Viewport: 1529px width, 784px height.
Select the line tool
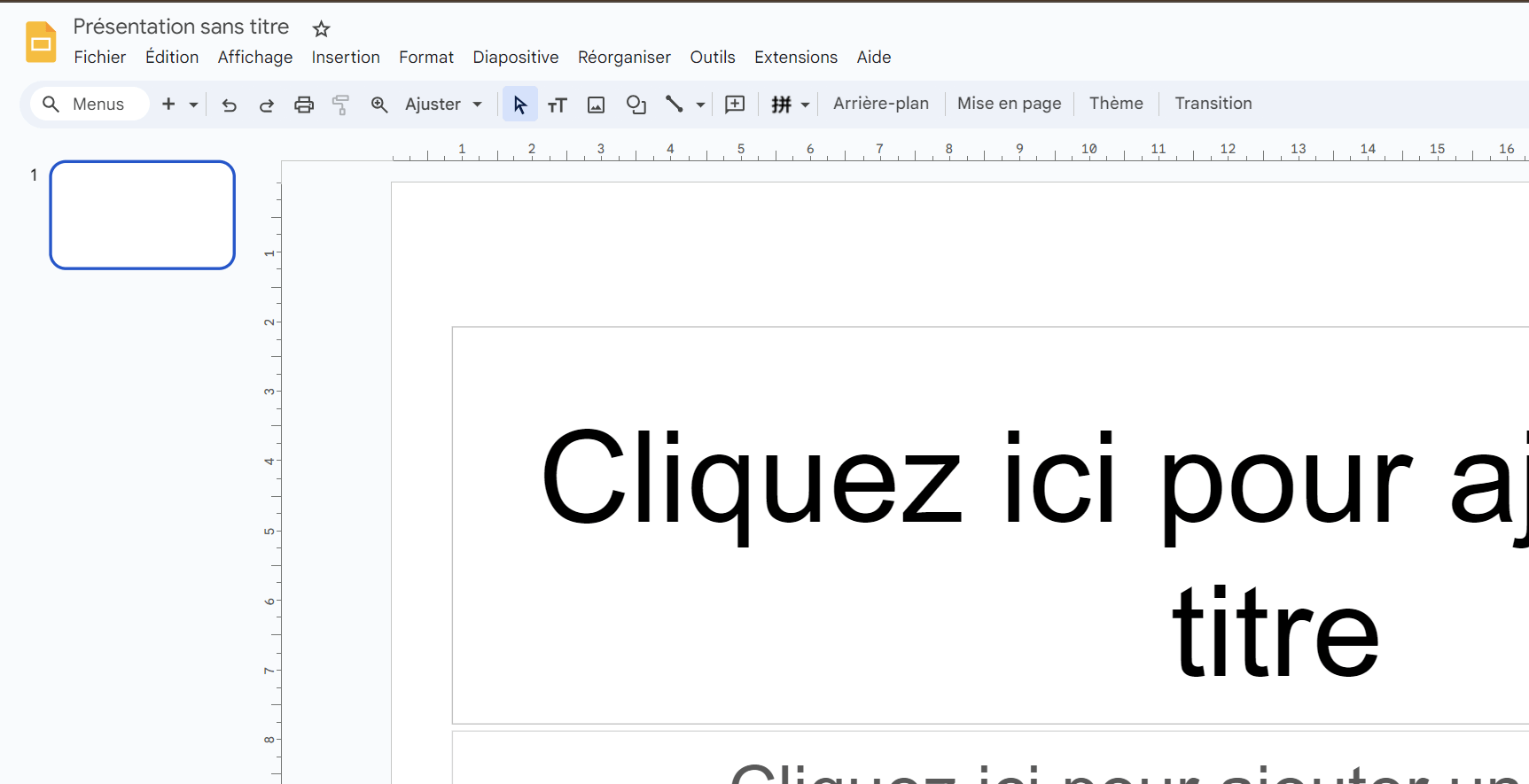pyautogui.click(x=675, y=105)
